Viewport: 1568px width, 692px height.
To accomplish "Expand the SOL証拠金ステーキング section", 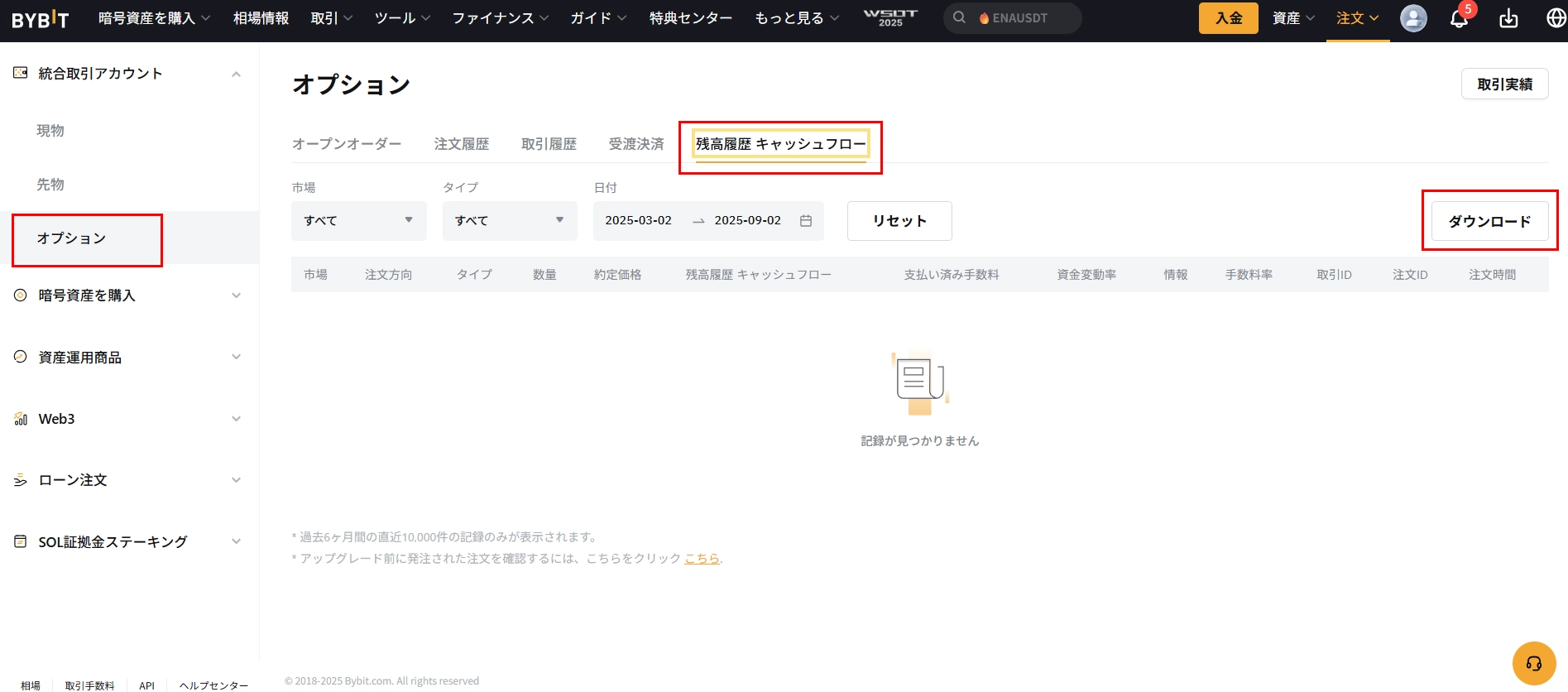I will point(236,541).
